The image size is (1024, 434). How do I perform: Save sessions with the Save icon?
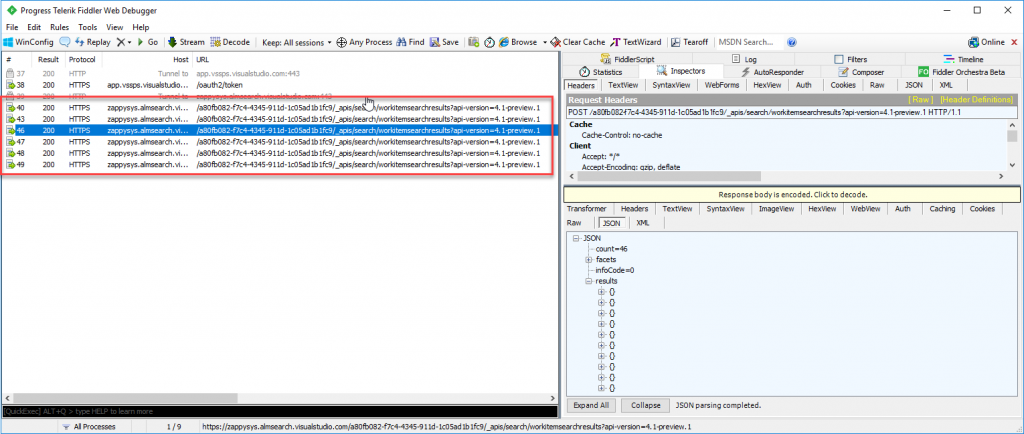444,42
